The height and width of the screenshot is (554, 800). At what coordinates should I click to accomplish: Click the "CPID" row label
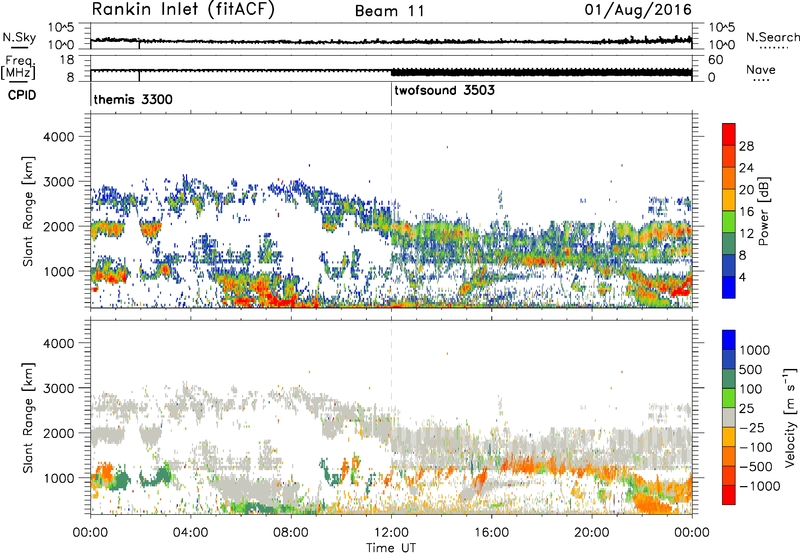tap(22, 95)
